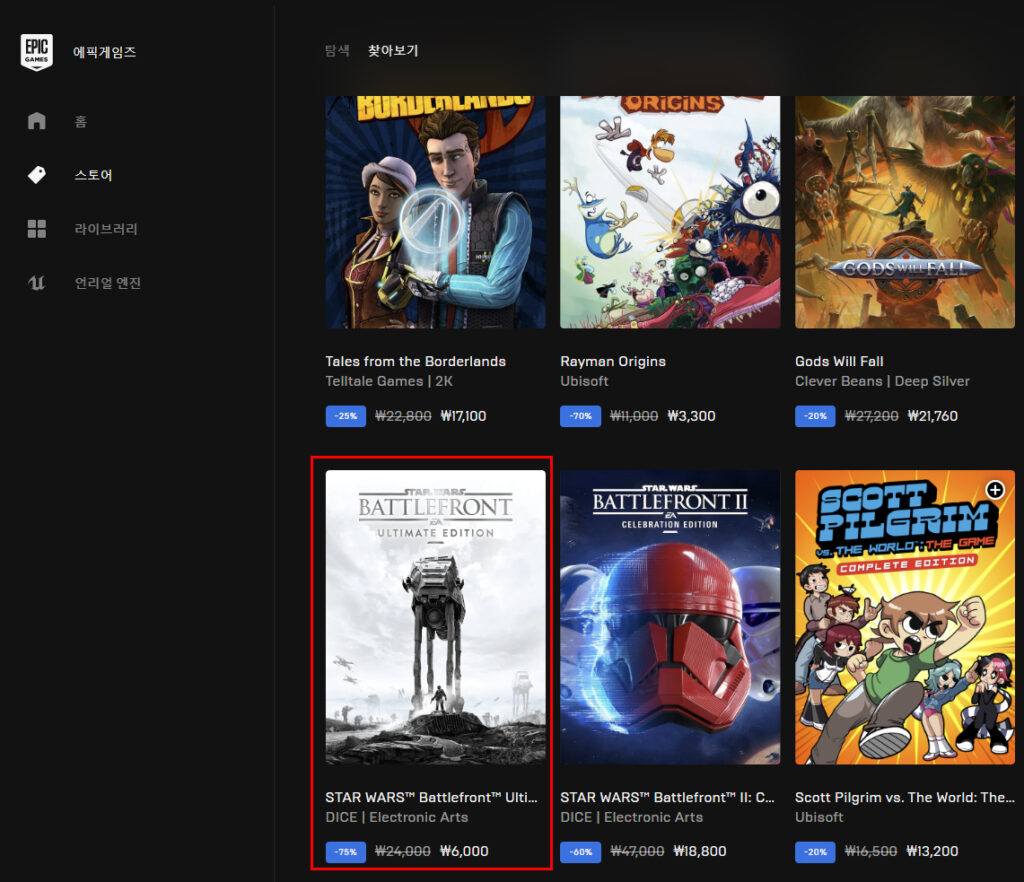Screen dimensions: 1024x882
Task: Click the struck-through ₩16,500 original price
Action: 871,851
